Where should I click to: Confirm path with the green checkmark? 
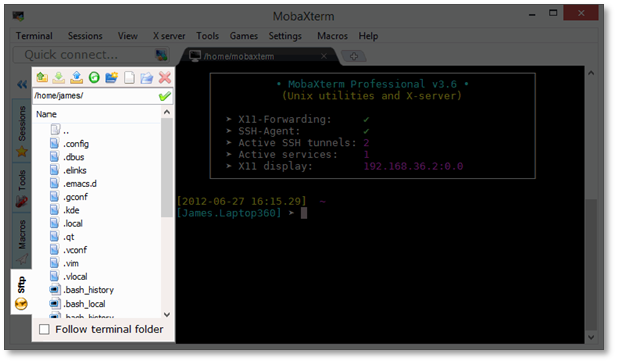pos(165,96)
